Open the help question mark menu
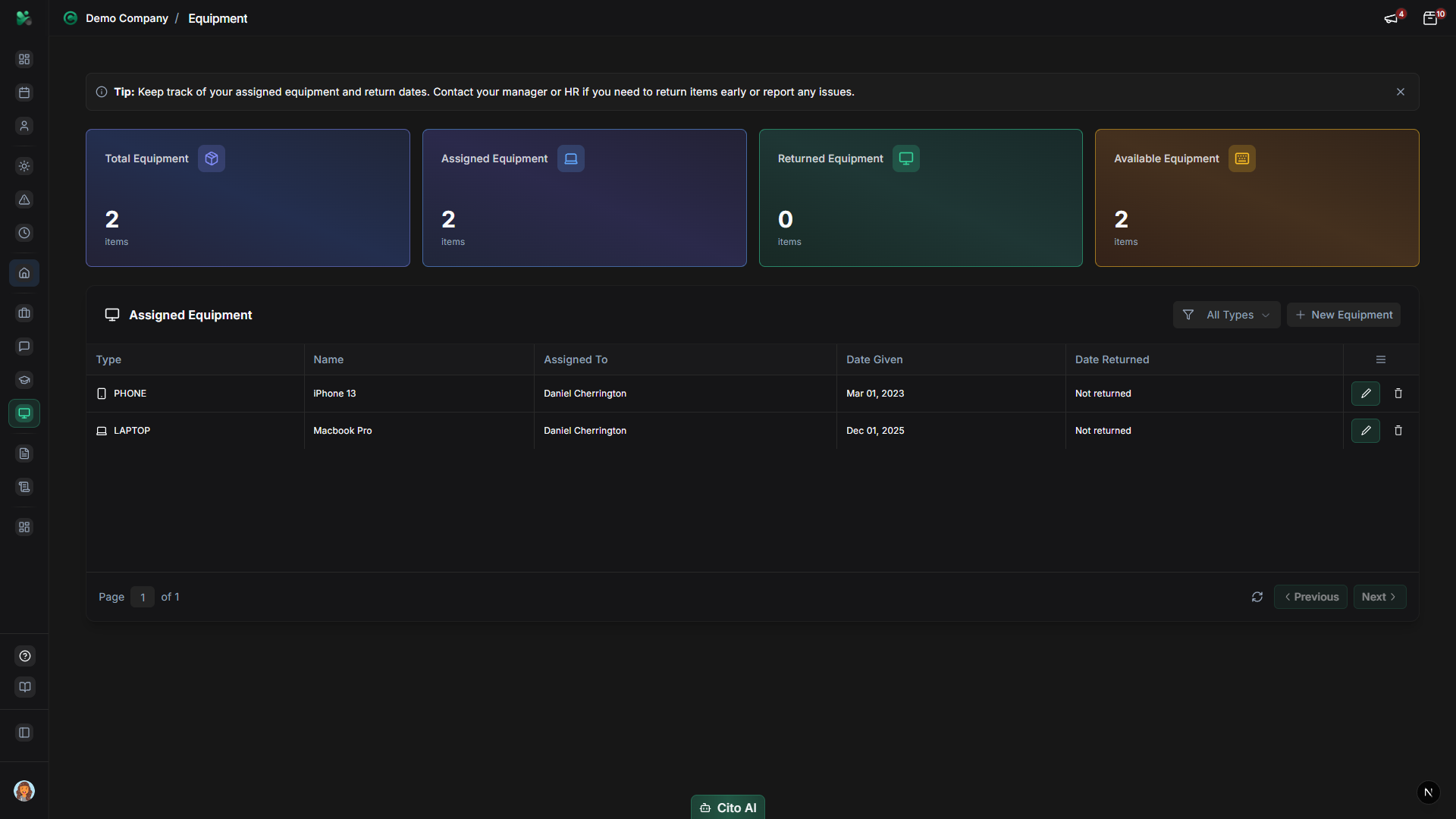Image resolution: width=1456 pixels, height=819 pixels. pyautogui.click(x=24, y=656)
